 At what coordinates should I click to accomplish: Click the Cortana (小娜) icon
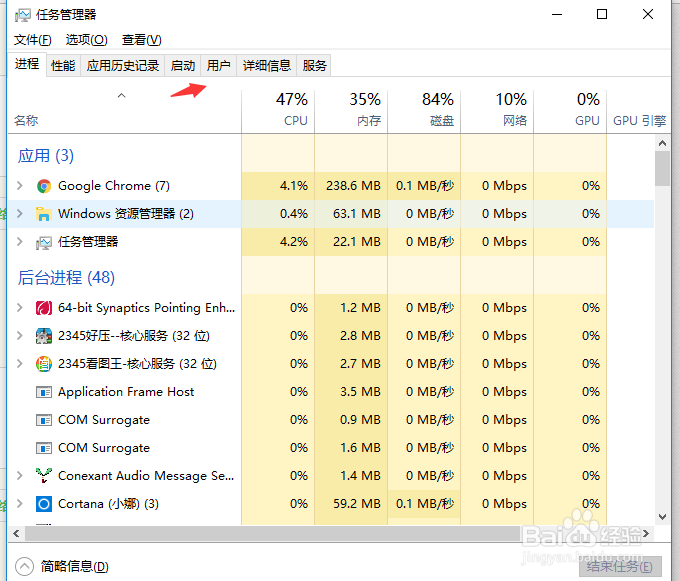(44, 504)
